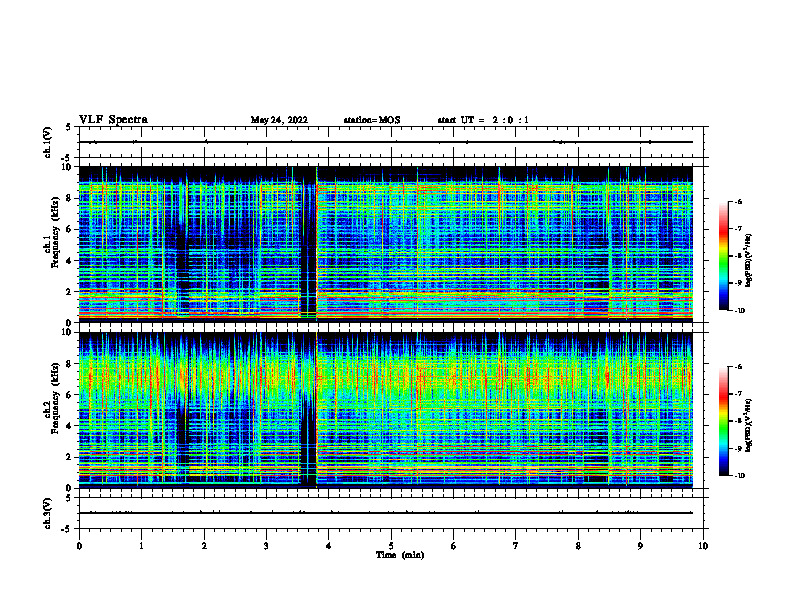The image size is (792, 612).
Task: Click the "2" kHz tick of ch.2 spectrogram
Action: 70,457
